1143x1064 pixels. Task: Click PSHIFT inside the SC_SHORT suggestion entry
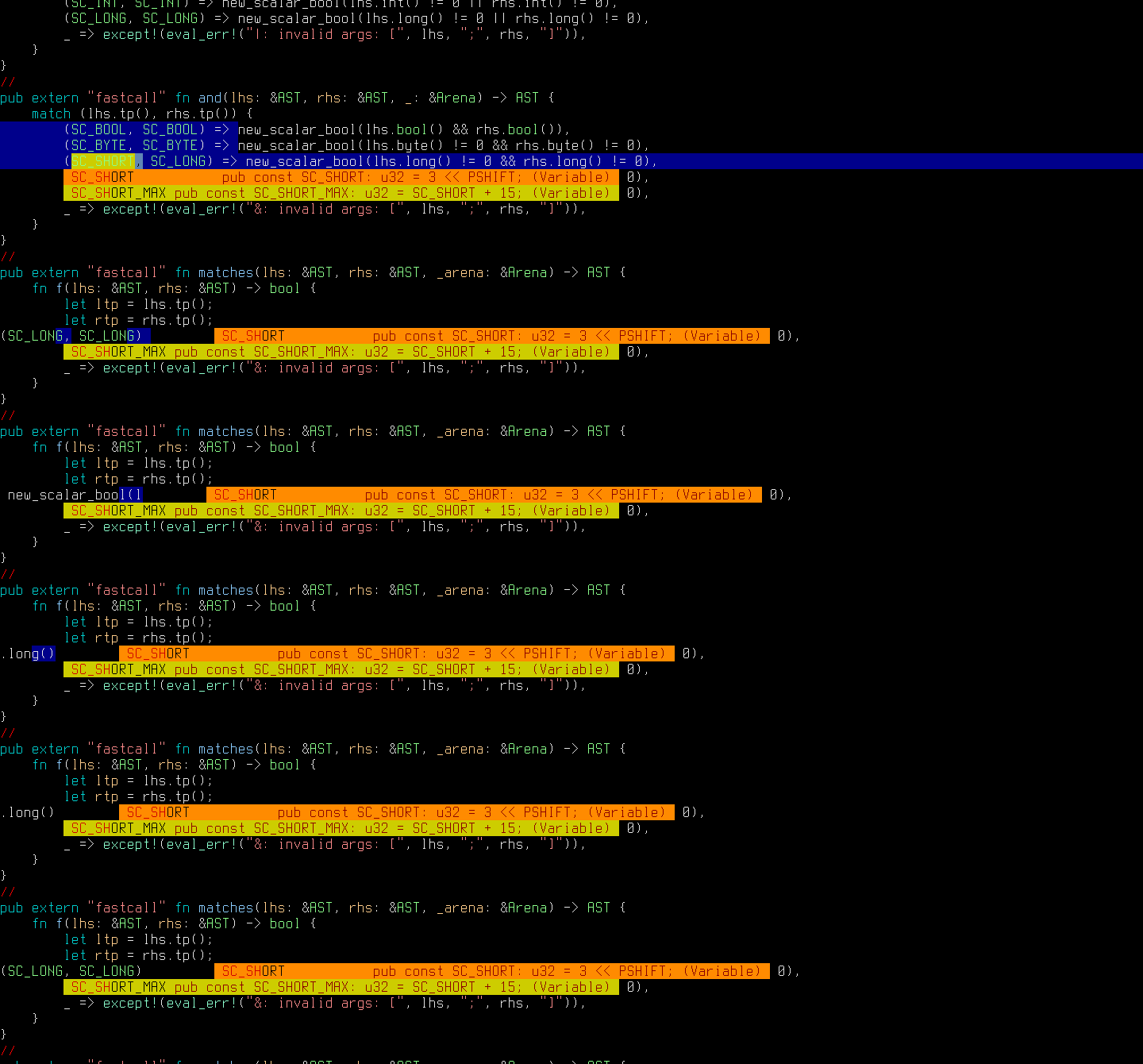(491, 177)
